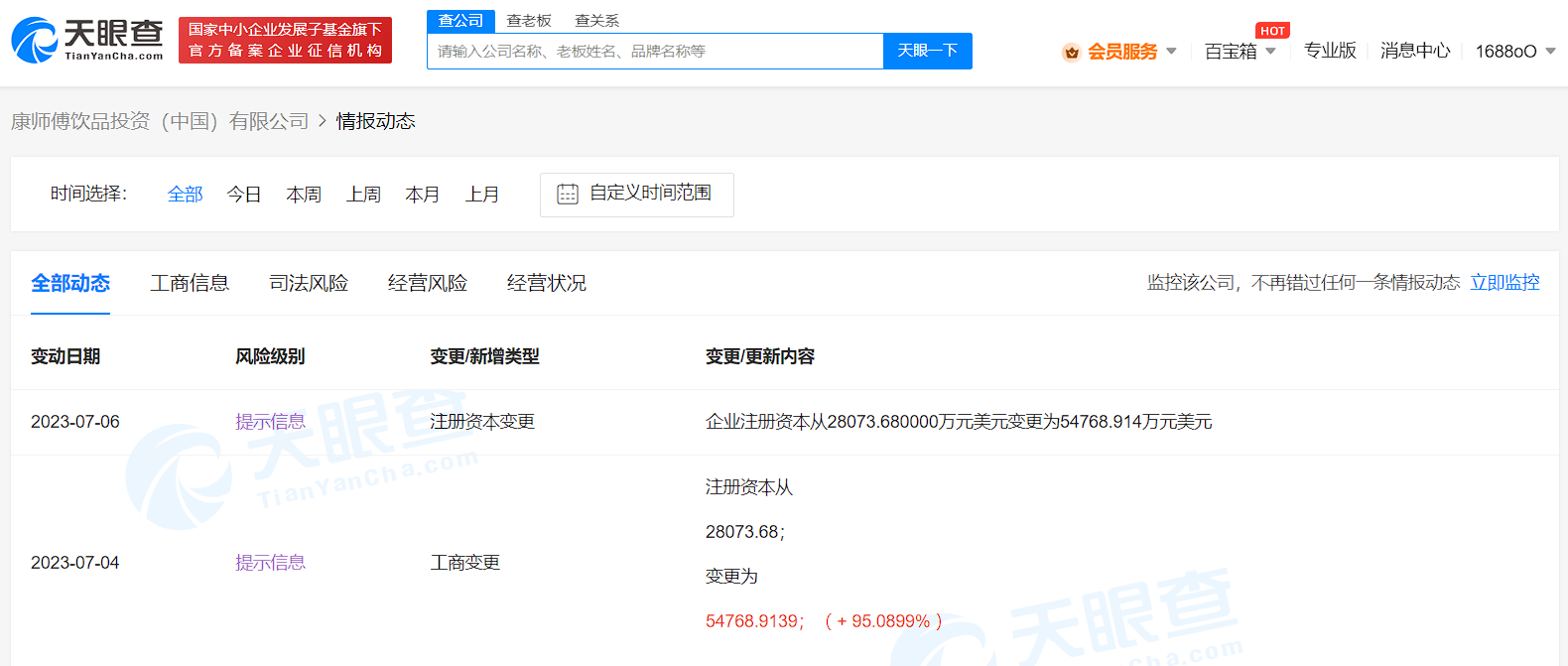
Task: Click the 天眼一下 search button
Action: [928, 51]
